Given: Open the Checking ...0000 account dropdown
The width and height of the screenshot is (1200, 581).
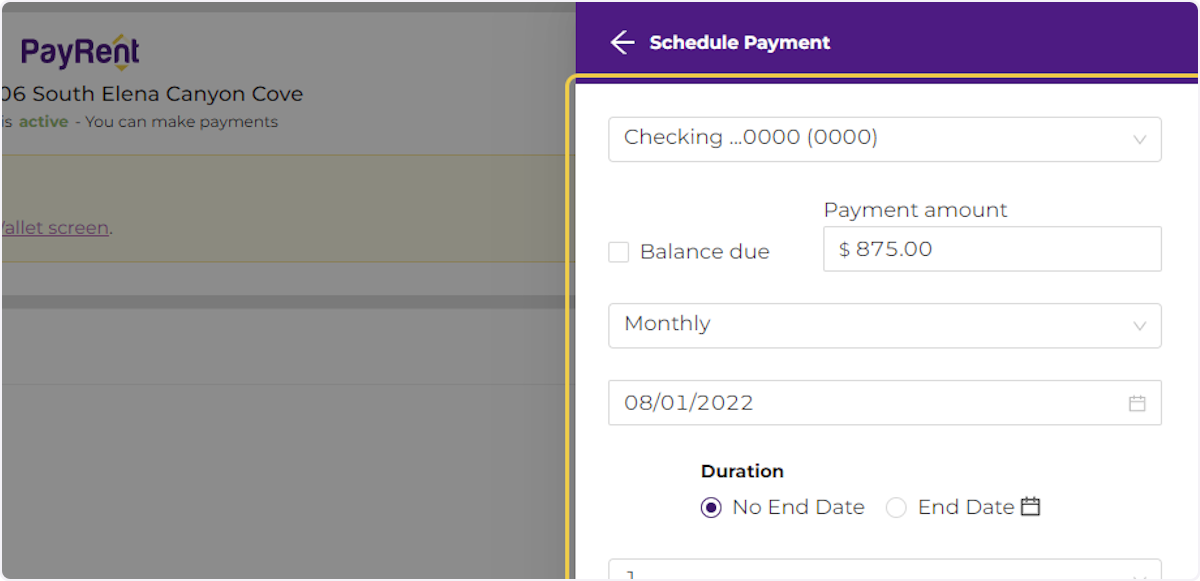Looking at the screenshot, I should tap(885, 139).
